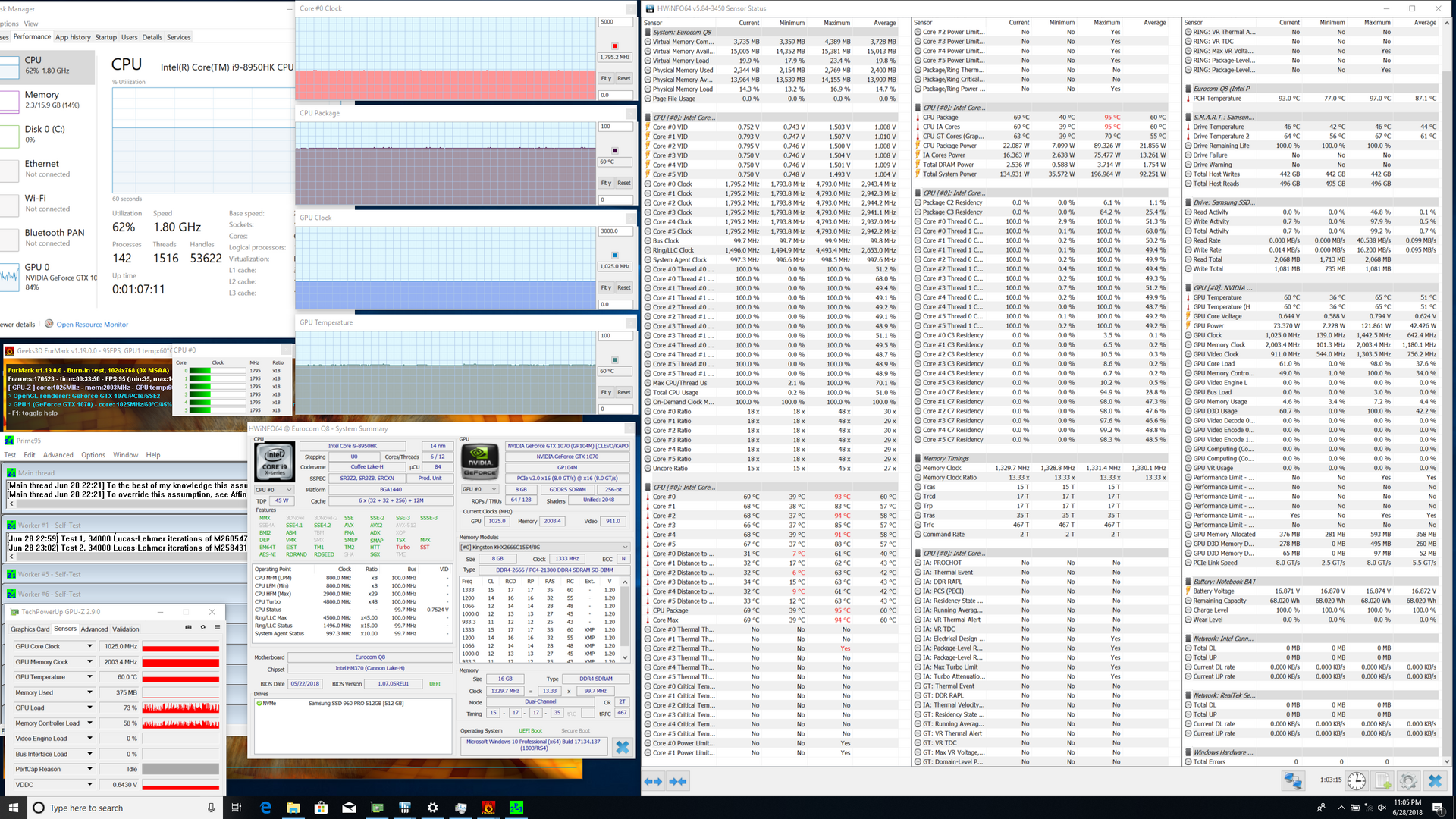Screen dimensions: 1456x819
Task: Select Disk 0 (C:) in Task Manager sidebar
Action: pos(47,134)
